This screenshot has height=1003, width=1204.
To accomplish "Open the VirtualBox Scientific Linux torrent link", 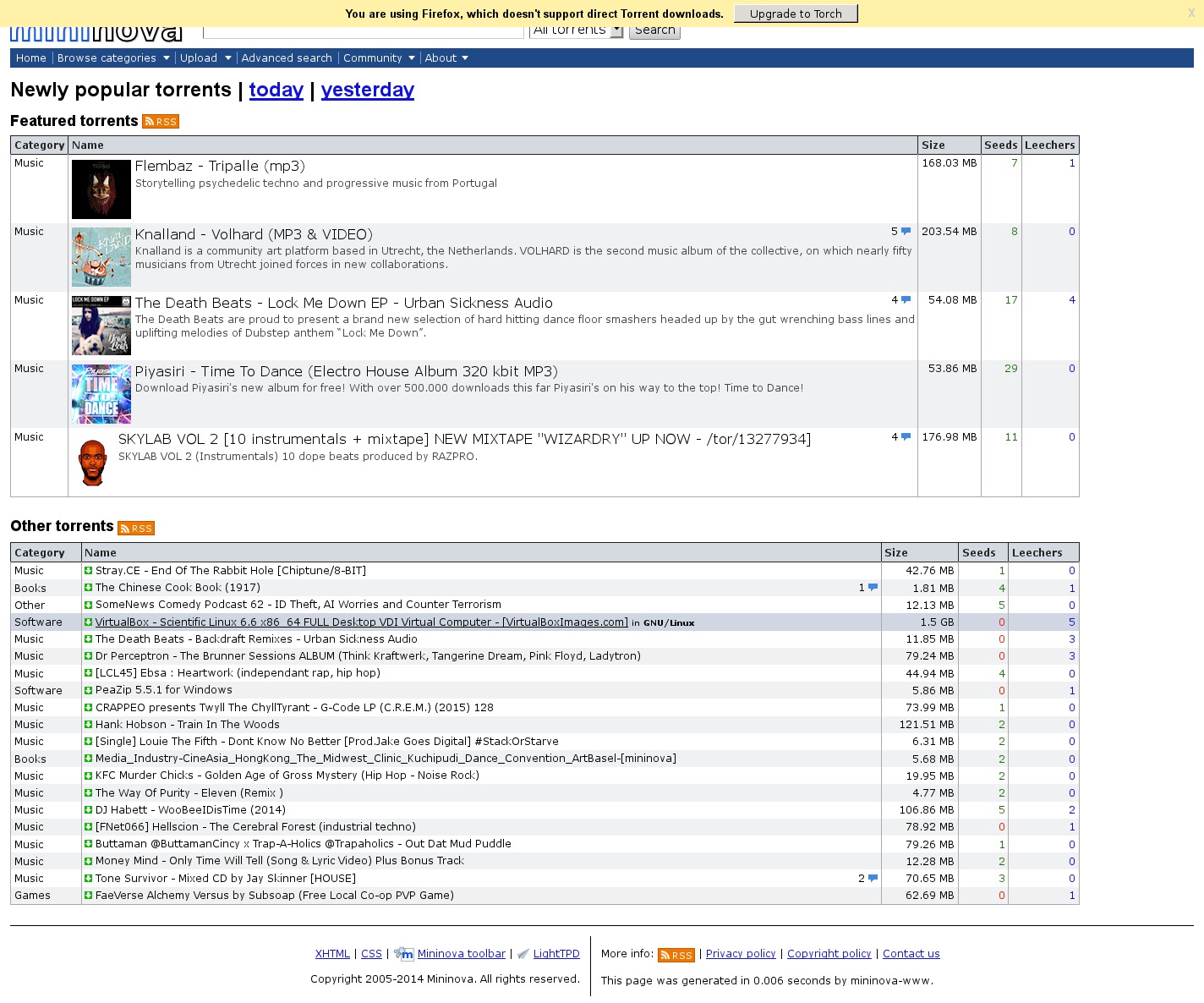I will pyautogui.click(x=361, y=622).
